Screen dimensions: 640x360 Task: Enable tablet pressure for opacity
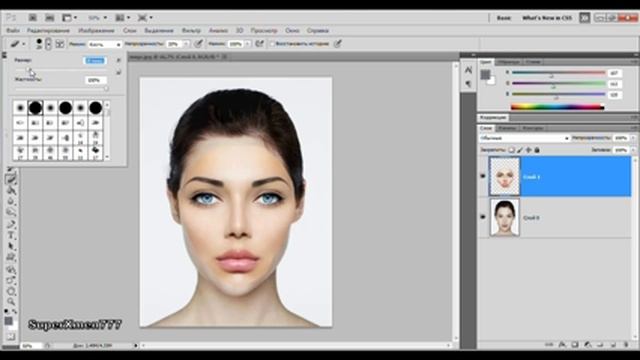tap(198, 44)
